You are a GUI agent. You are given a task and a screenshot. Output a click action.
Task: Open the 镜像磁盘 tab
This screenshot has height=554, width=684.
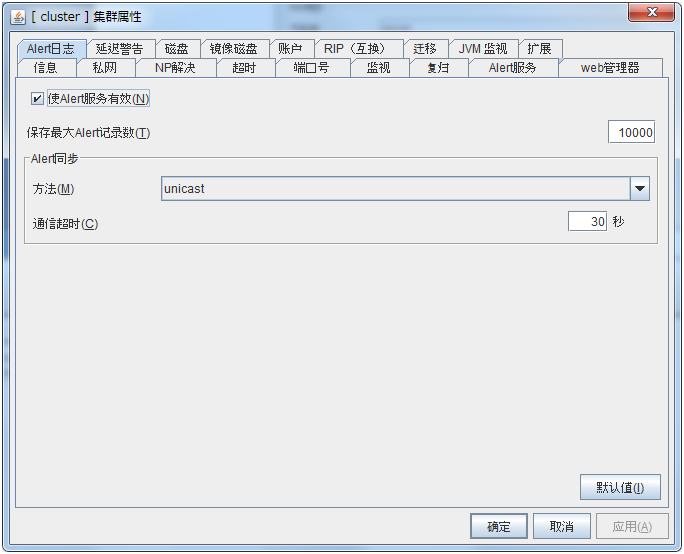(234, 49)
